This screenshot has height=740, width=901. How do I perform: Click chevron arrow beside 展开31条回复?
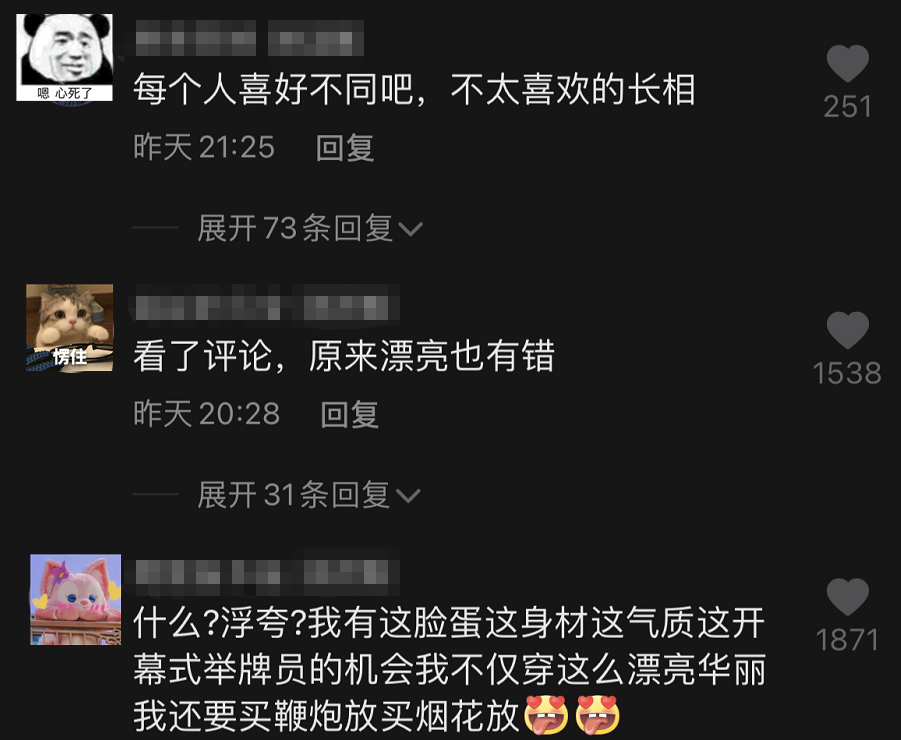coord(408,496)
